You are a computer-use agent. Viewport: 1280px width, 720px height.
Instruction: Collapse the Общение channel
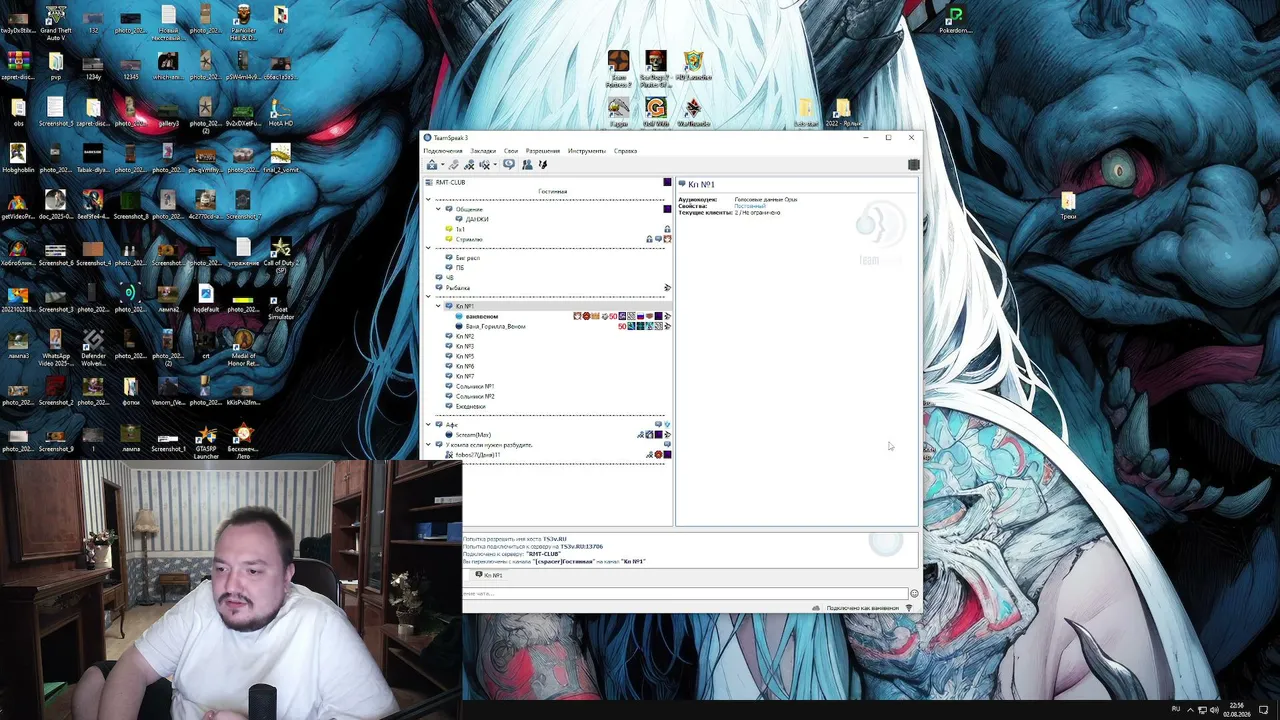pos(438,209)
